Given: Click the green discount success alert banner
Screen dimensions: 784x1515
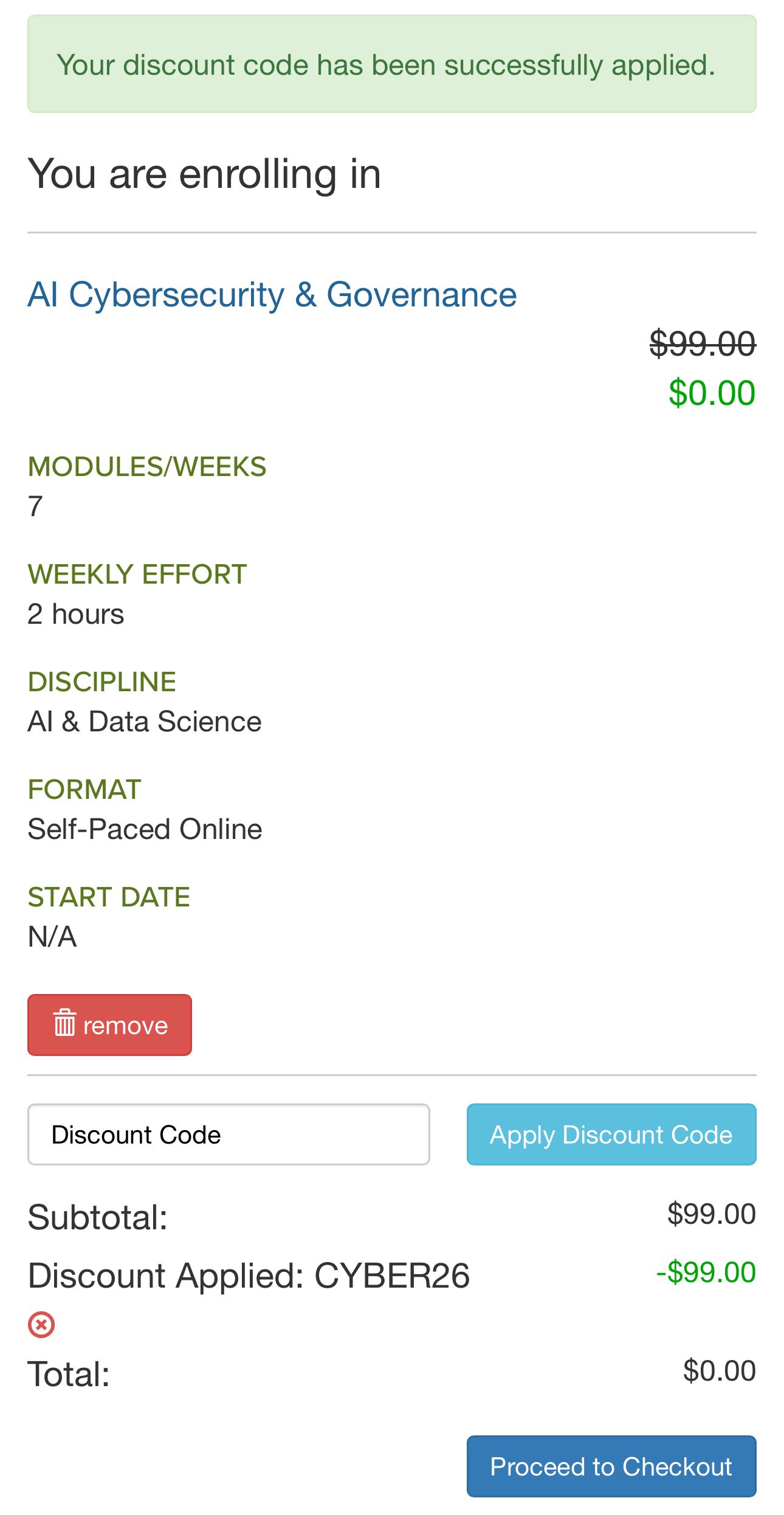Looking at the screenshot, I should coord(392,64).
